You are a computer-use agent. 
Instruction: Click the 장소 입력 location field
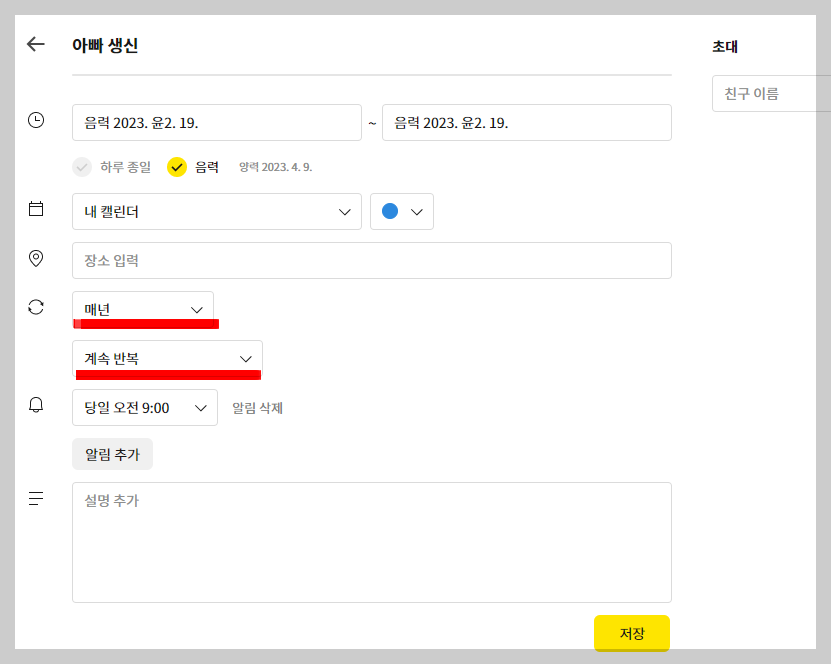372,260
